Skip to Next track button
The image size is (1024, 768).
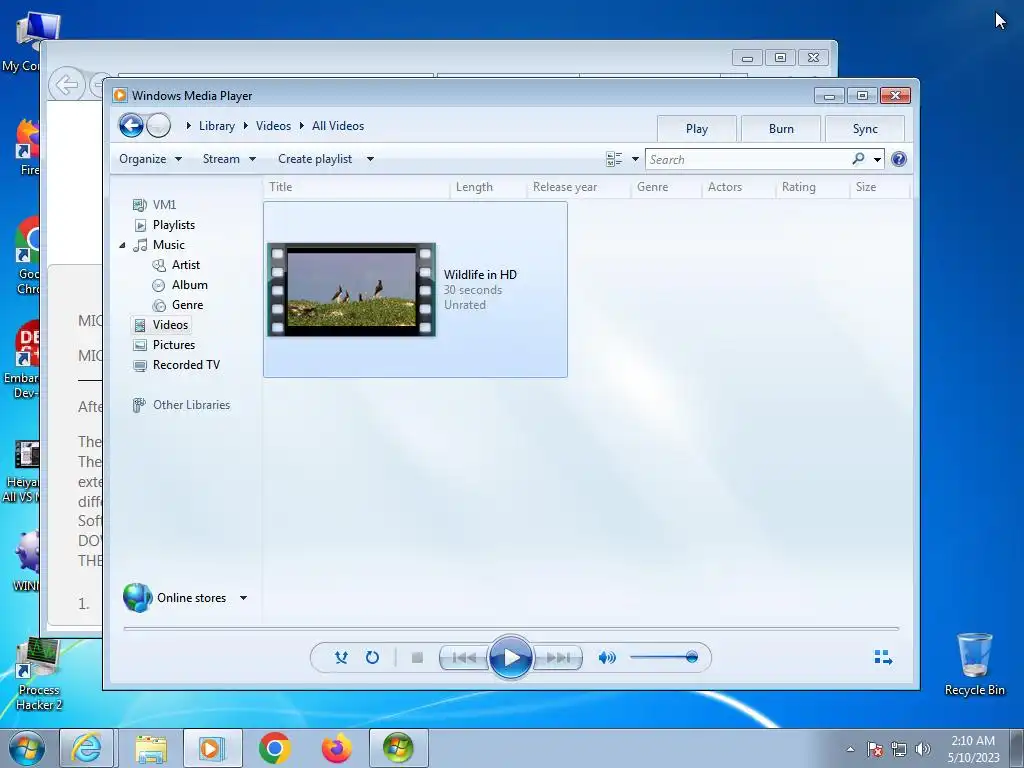(558, 658)
